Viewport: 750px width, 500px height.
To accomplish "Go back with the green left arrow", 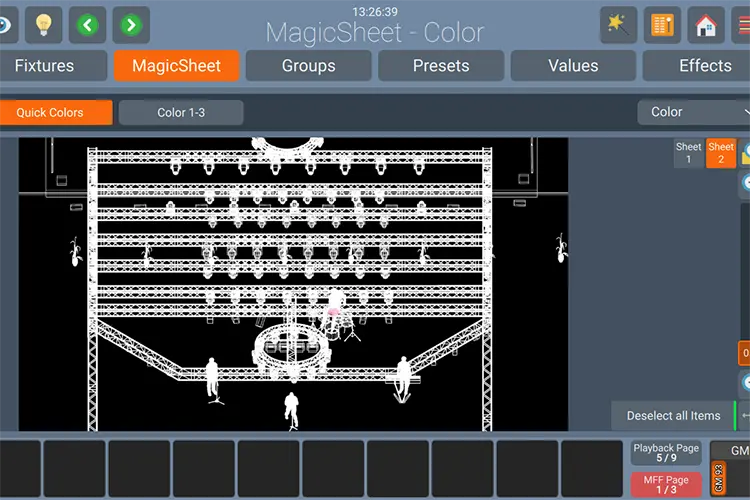I will coord(88,25).
